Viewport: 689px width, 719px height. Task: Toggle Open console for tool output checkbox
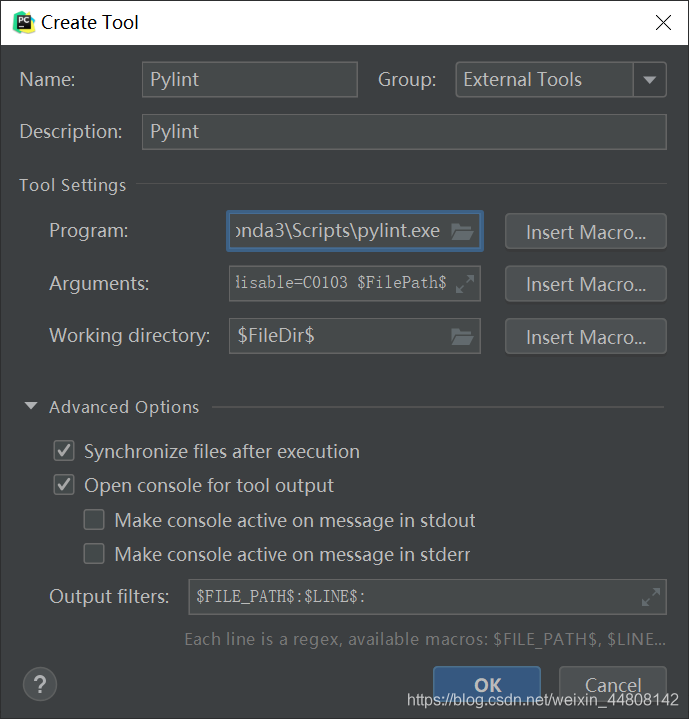click(x=64, y=485)
